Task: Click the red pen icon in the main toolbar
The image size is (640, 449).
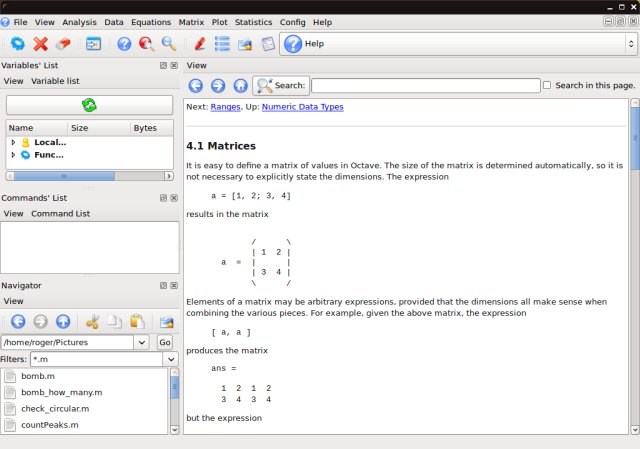Action: coord(200,44)
